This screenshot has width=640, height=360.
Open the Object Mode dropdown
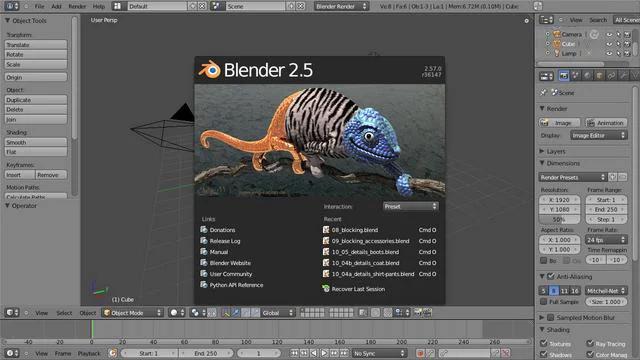point(133,313)
